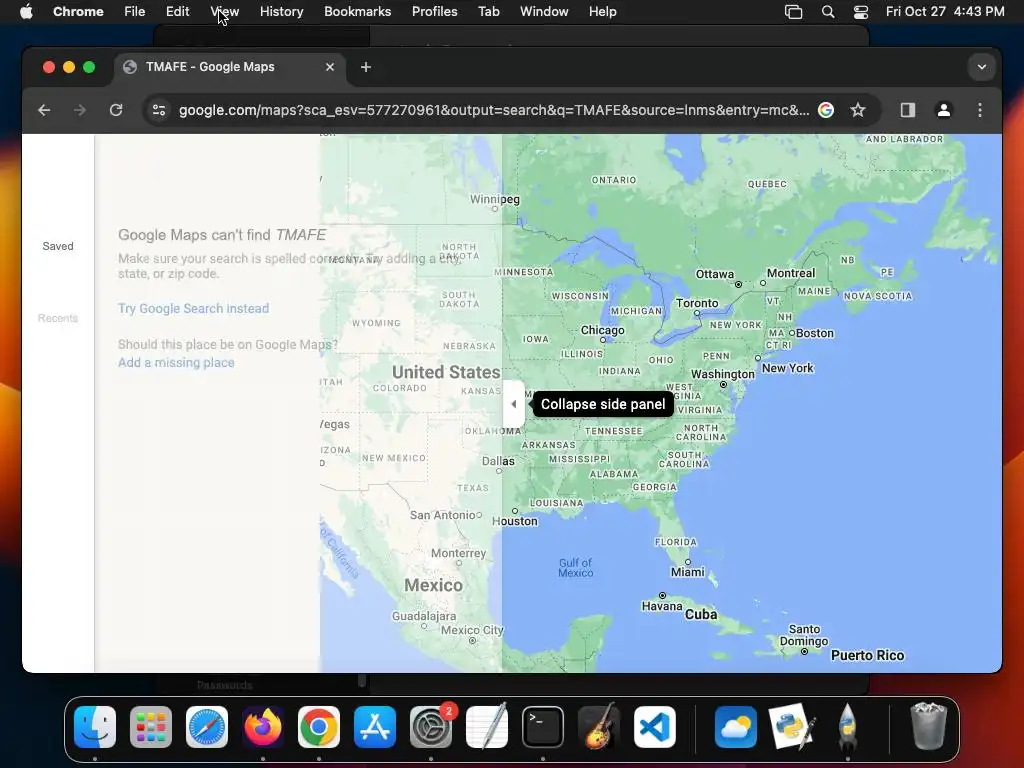Viewport: 1024px width, 768px height.
Task: Open a new tab with plus
Action: 366,67
